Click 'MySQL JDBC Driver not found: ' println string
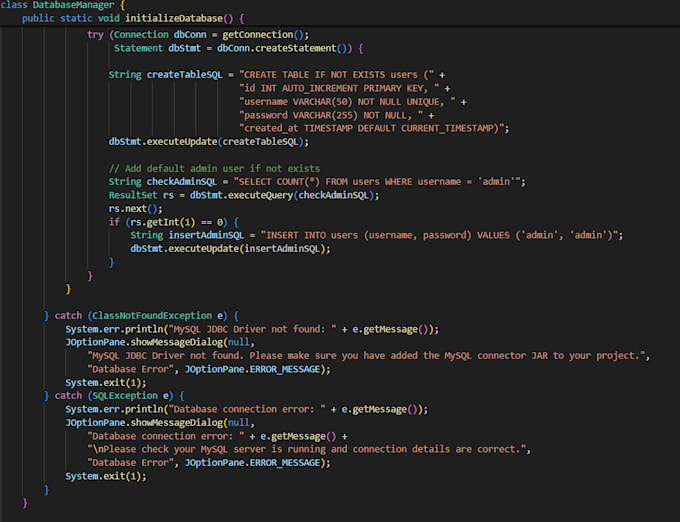 point(252,329)
